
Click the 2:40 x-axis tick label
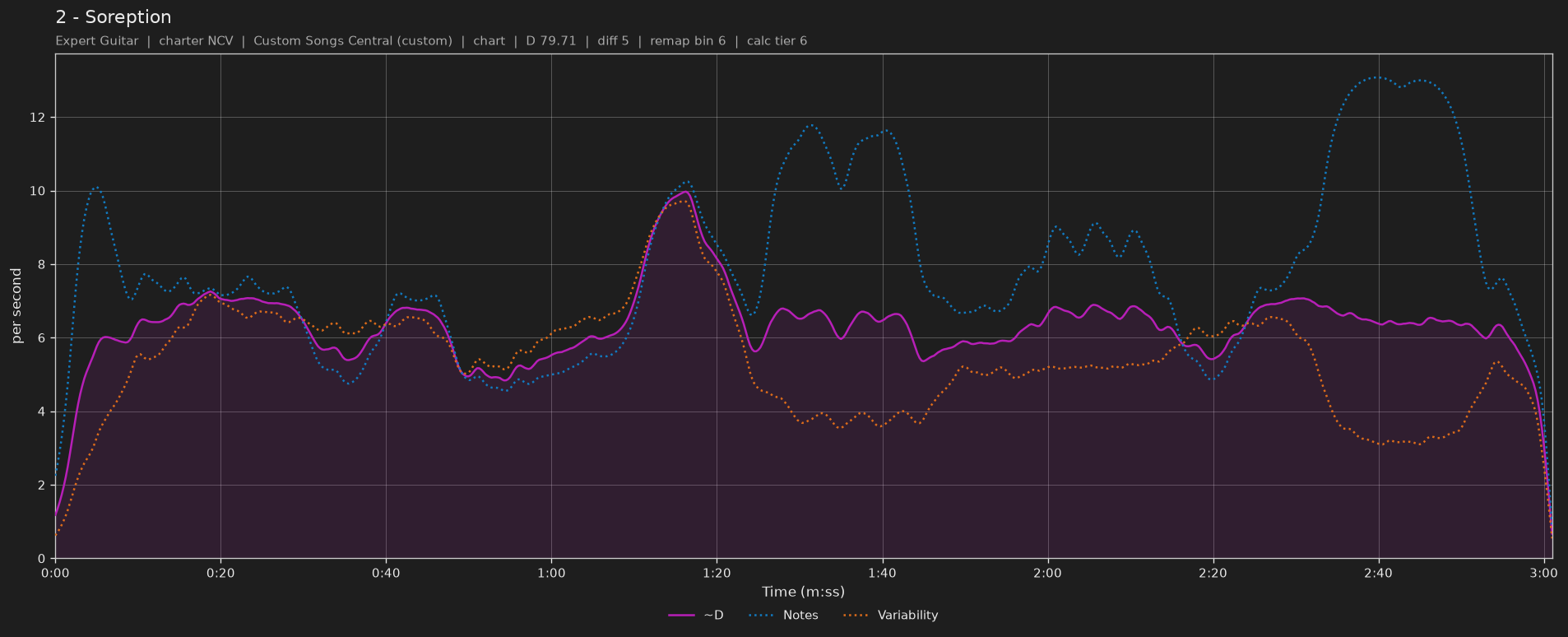pyautogui.click(x=1378, y=573)
